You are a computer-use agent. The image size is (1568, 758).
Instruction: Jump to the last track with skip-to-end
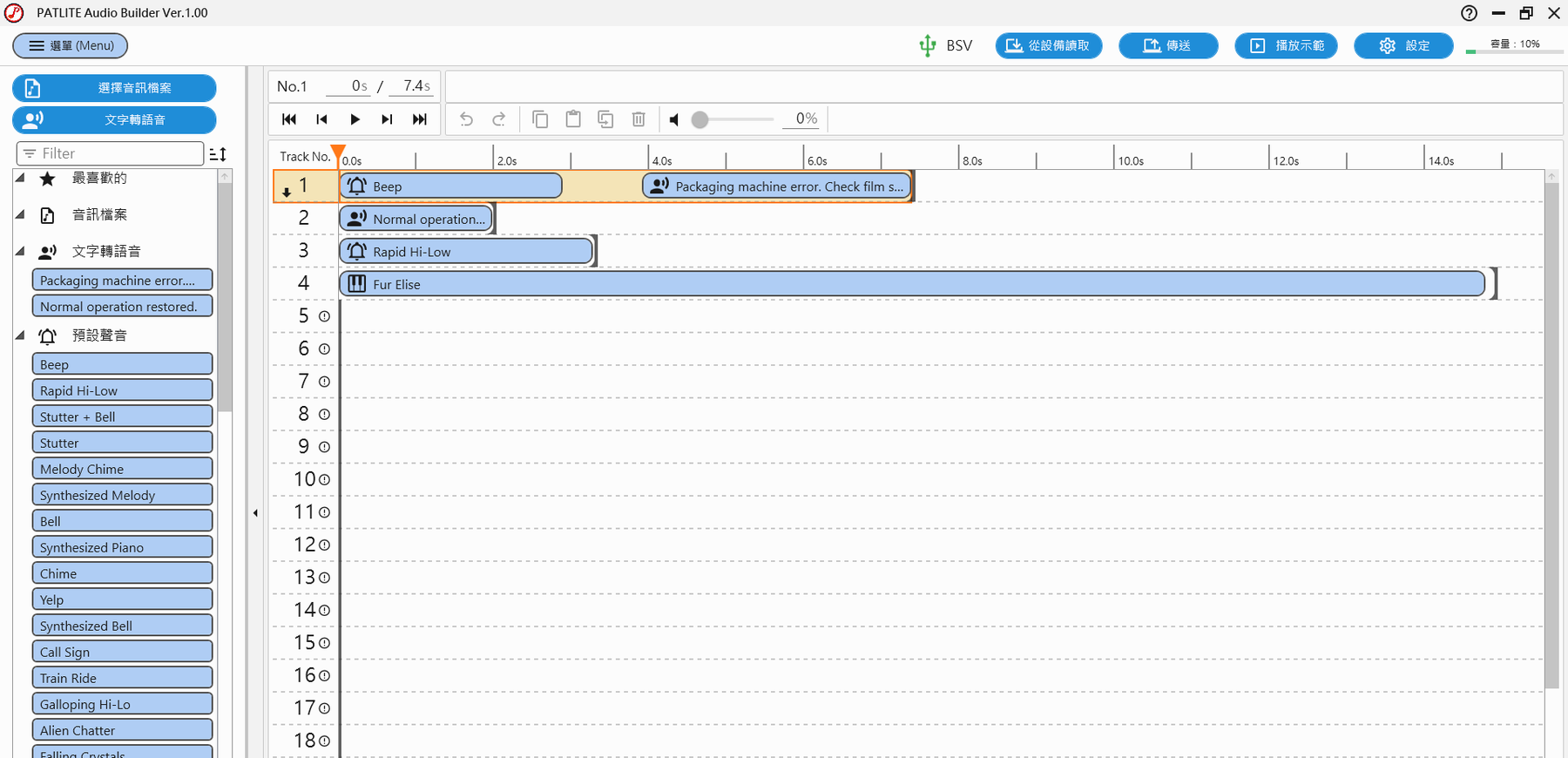420,119
